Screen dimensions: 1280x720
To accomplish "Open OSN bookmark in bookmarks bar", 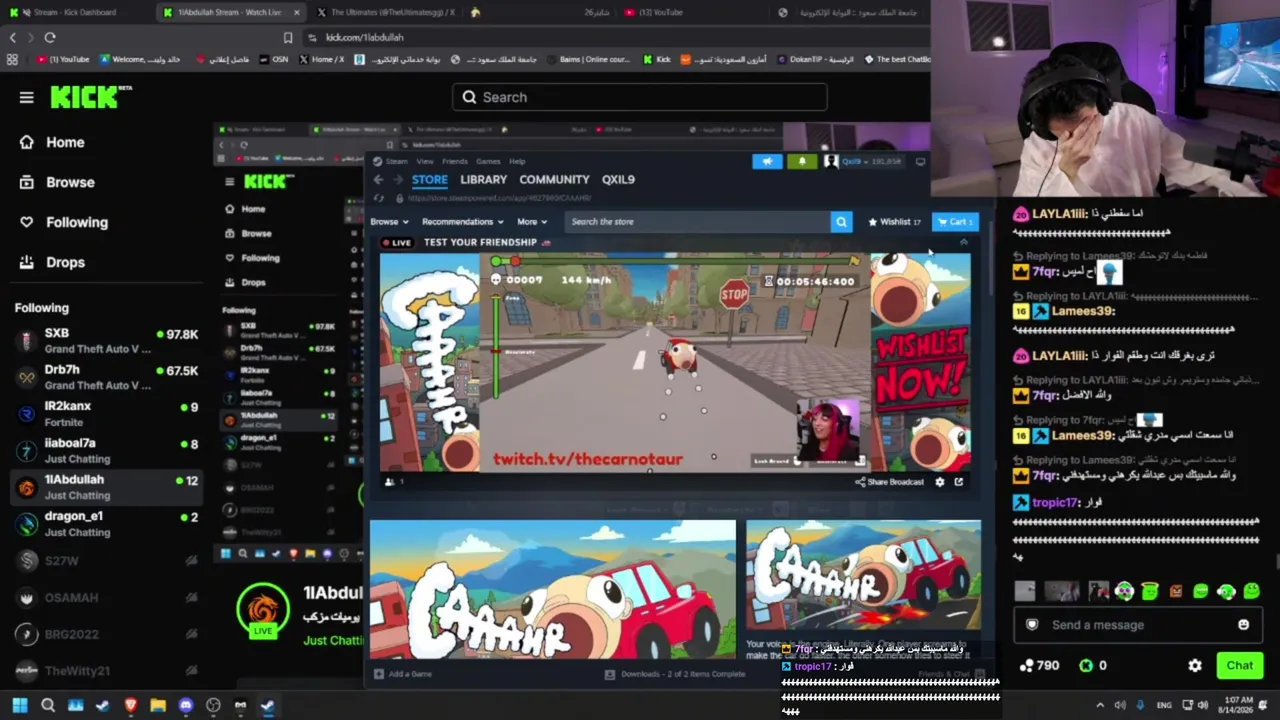I will click(x=273, y=59).
